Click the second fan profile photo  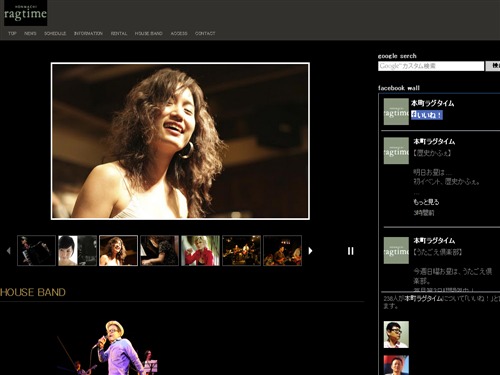396,365
